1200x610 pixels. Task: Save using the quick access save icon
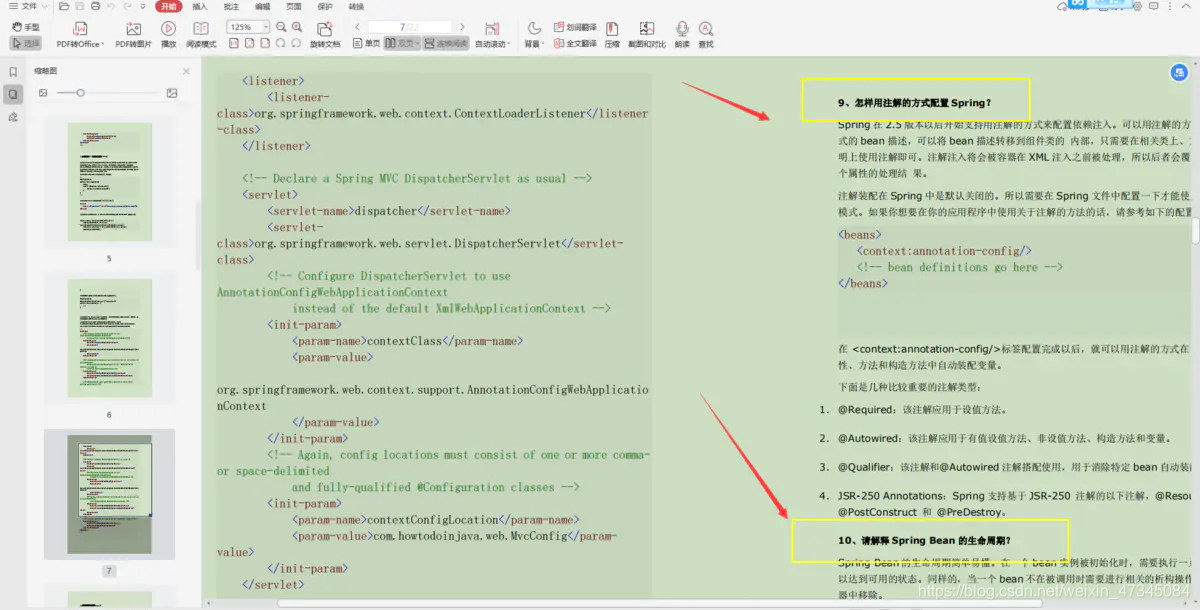click(80, 6)
